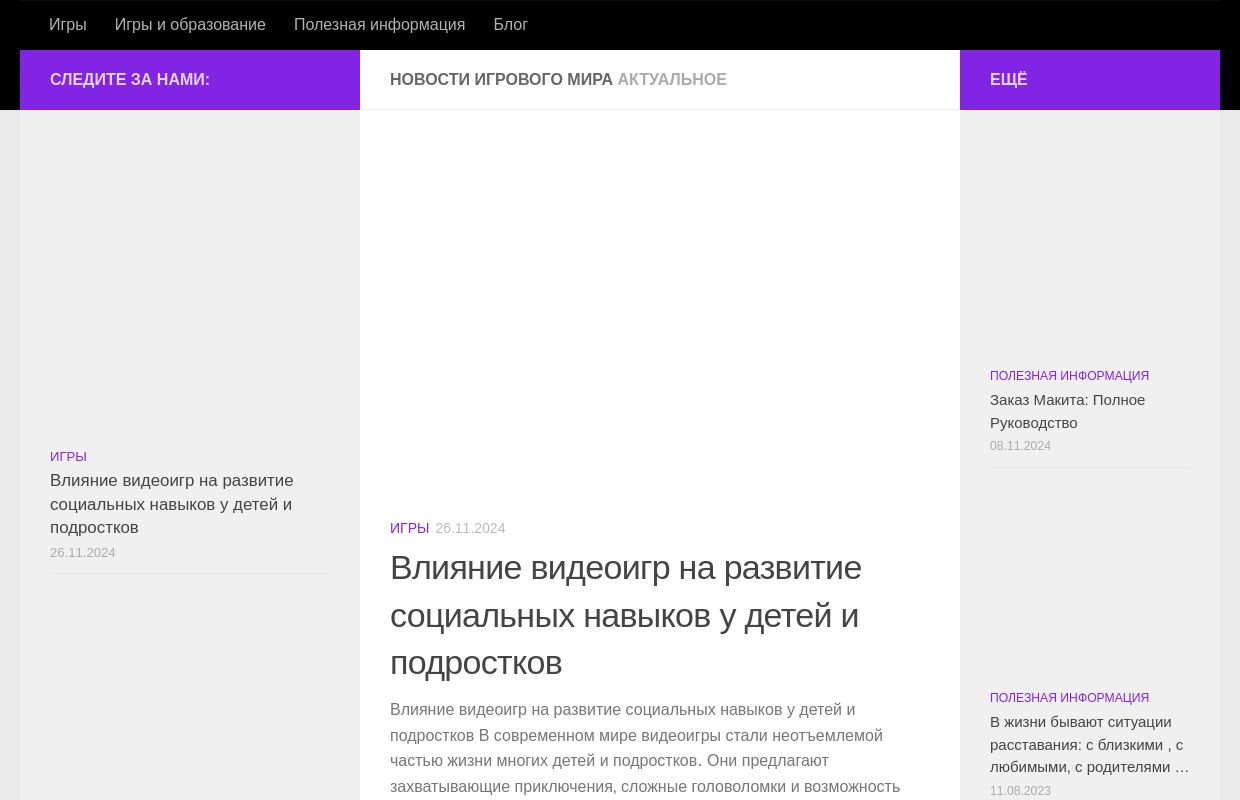Click the СЛЕДИТЕ ЗА НАМИ header
Viewport: 1240px width, 800px height.
pos(129,79)
